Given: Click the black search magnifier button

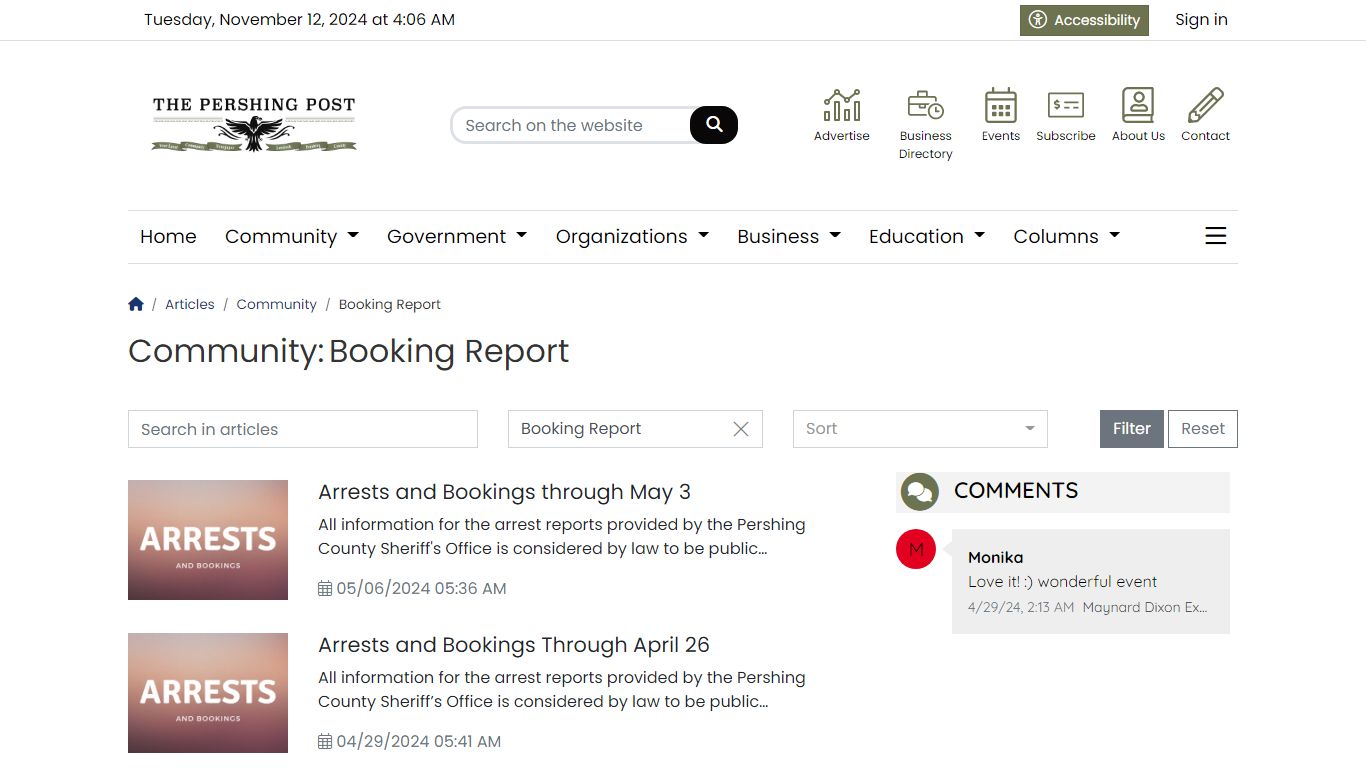Looking at the screenshot, I should pyautogui.click(x=714, y=125).
